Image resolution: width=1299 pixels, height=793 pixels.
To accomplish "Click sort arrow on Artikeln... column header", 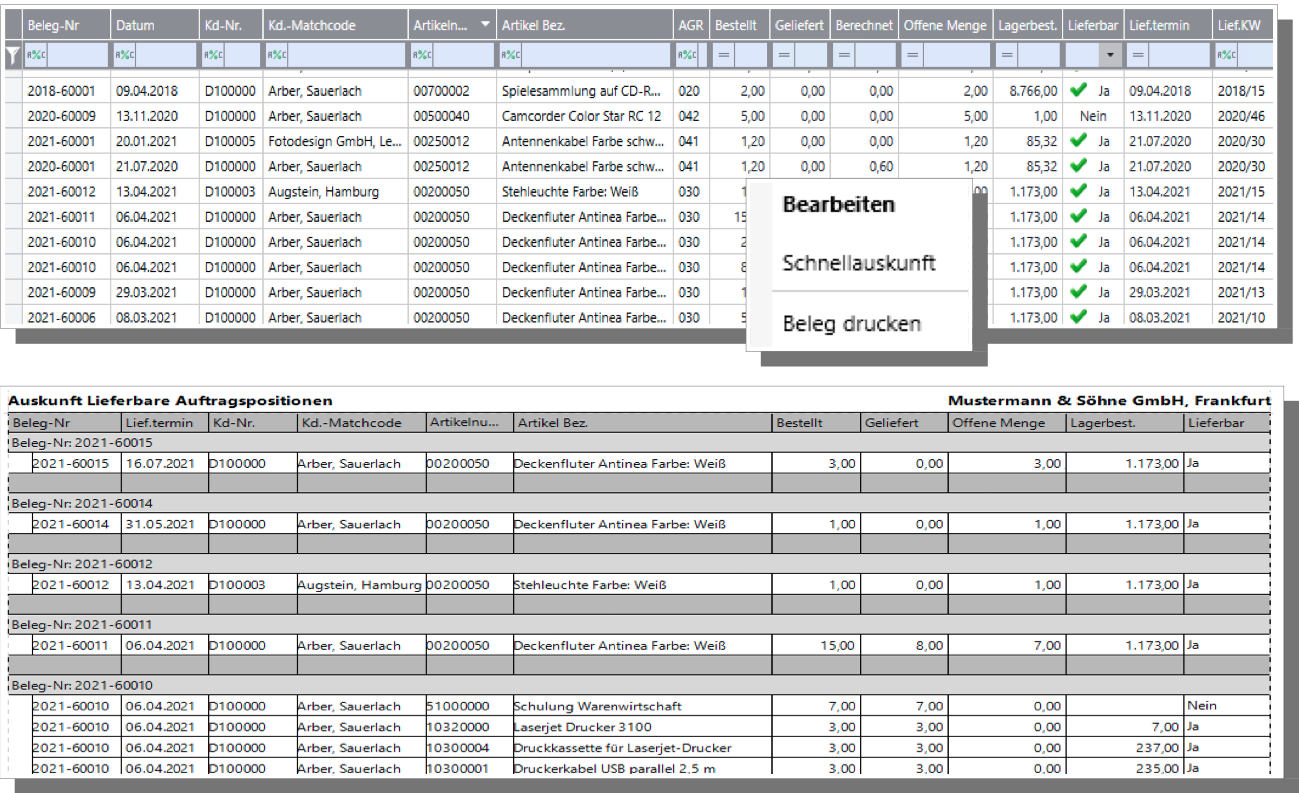I will [485, 24].
